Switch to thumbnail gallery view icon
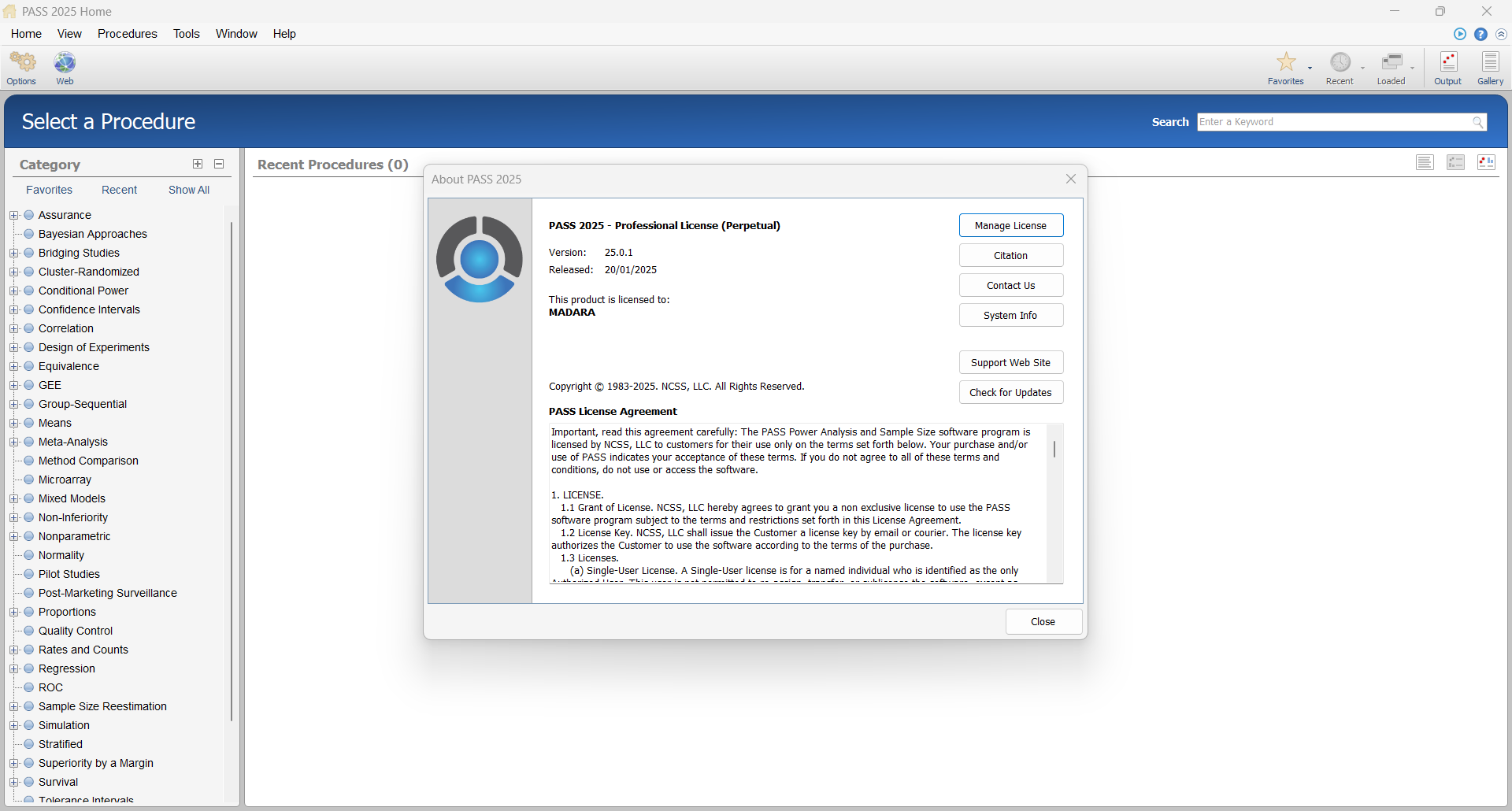1512x811 pixels. [1486, 162]
